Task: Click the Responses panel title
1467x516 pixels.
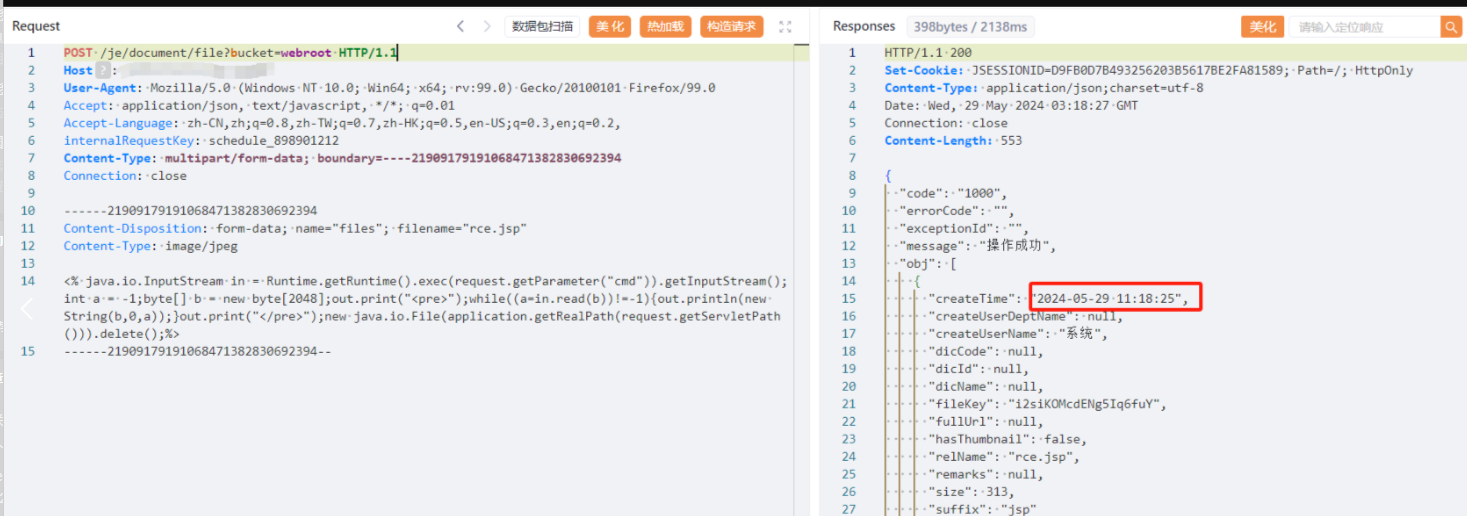Action: click(864, 26)
